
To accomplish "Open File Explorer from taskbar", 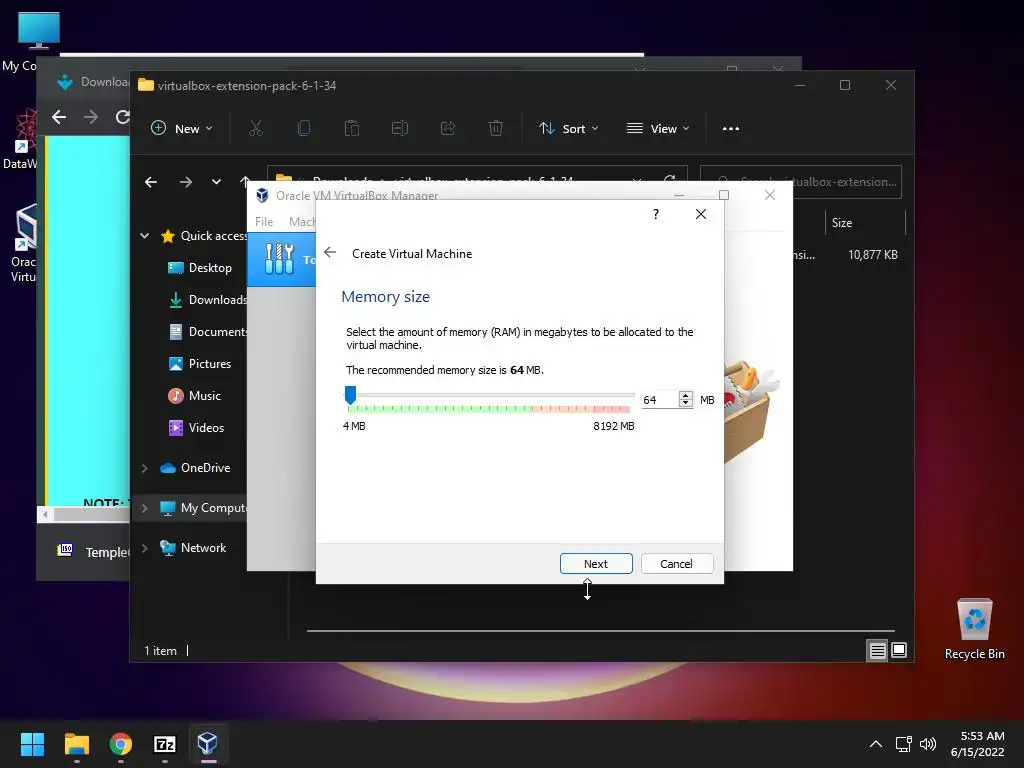I will (76, 744).
